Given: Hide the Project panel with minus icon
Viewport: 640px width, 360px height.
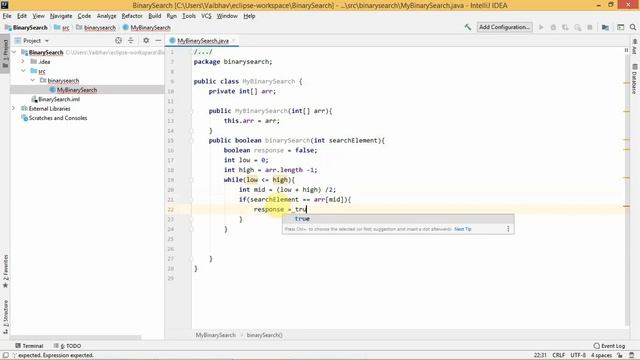Looking at the screenshot, I should tap(158, 40).
